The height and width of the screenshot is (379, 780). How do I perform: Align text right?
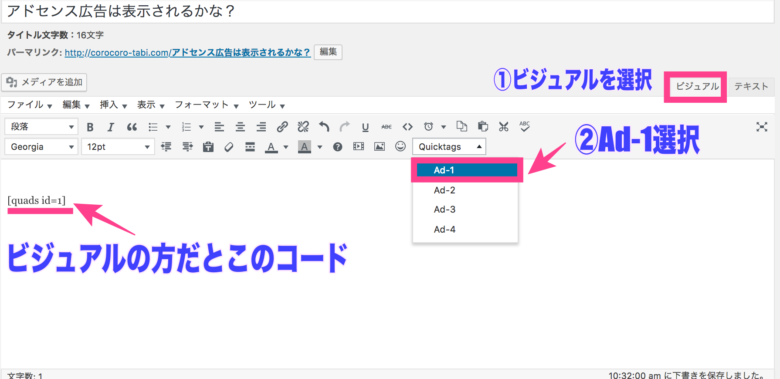click(x=261, y=127)
